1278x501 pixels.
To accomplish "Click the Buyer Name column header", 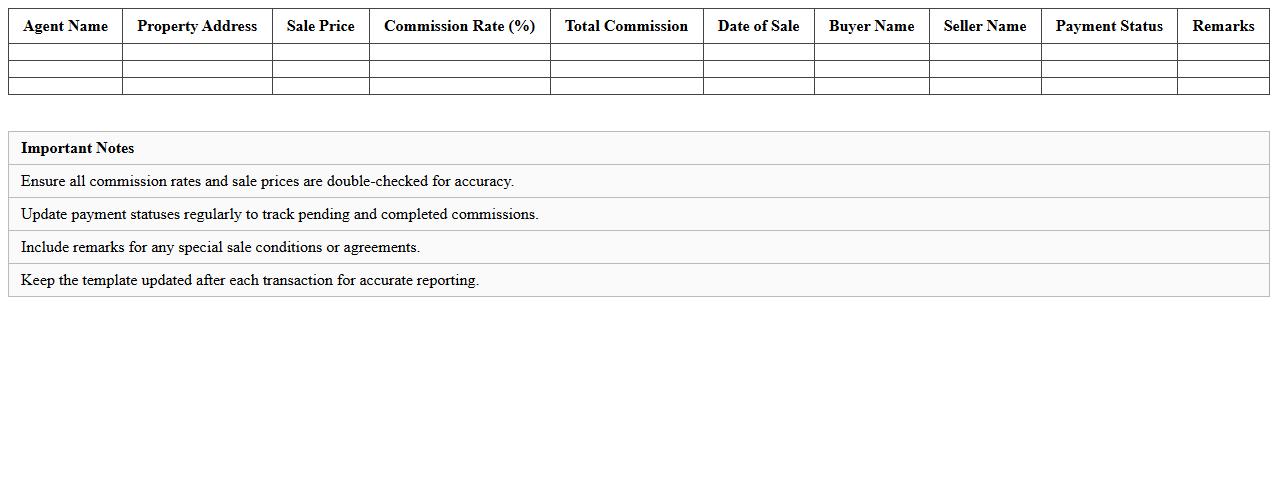I will click(871, 26).
